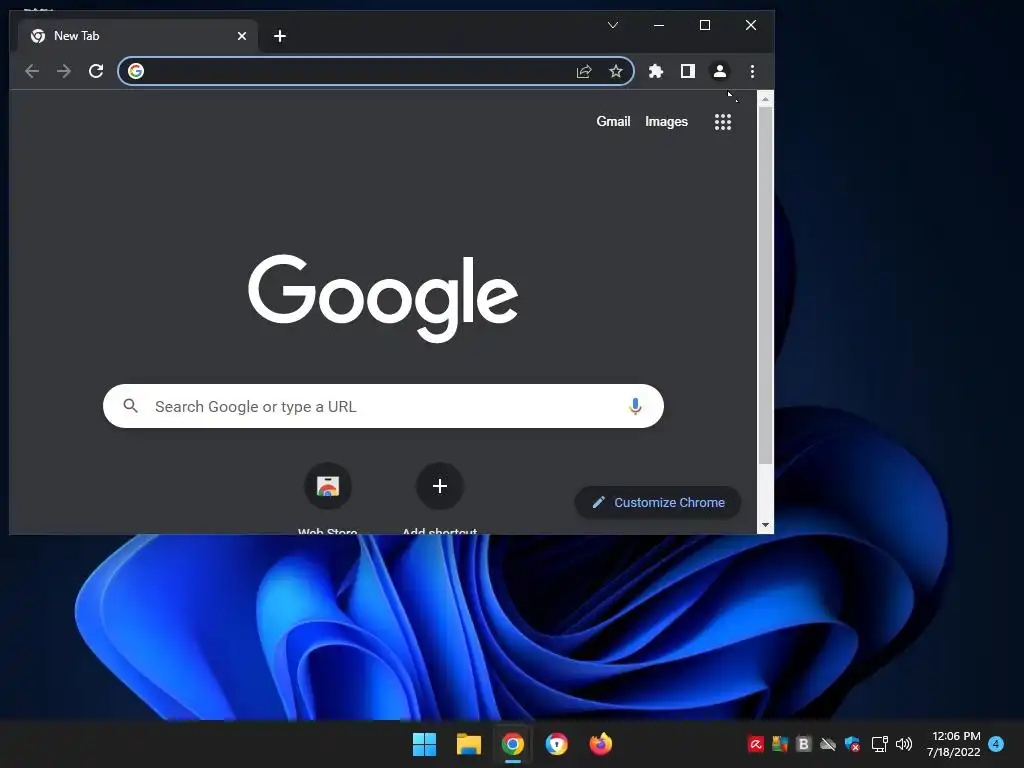The width and height of the screenshot is (1024, 768).
Task: Start voice search with the microphone
Action: 635,406
